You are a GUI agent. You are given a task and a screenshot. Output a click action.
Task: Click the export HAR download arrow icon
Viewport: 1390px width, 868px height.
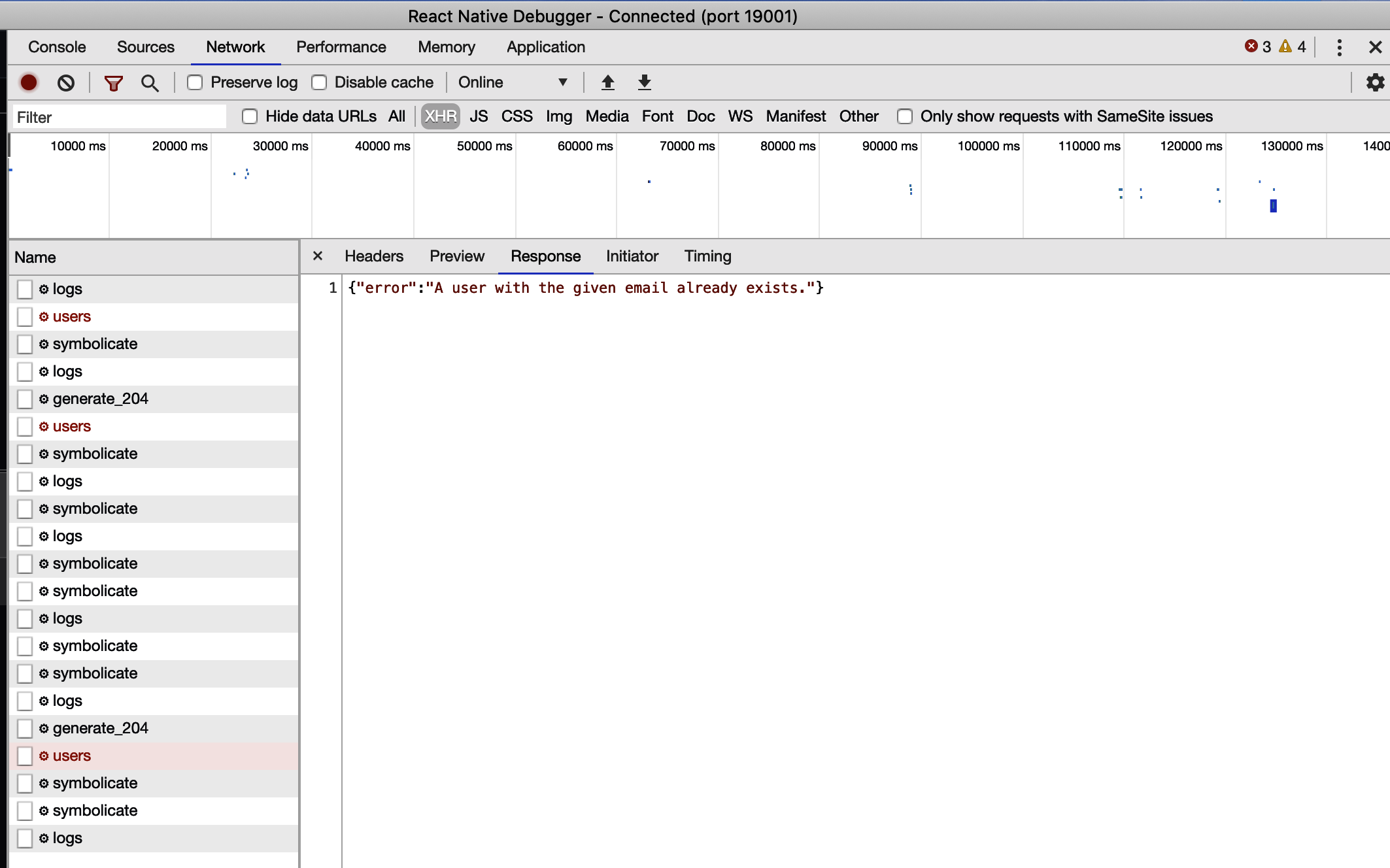[644, 82]
